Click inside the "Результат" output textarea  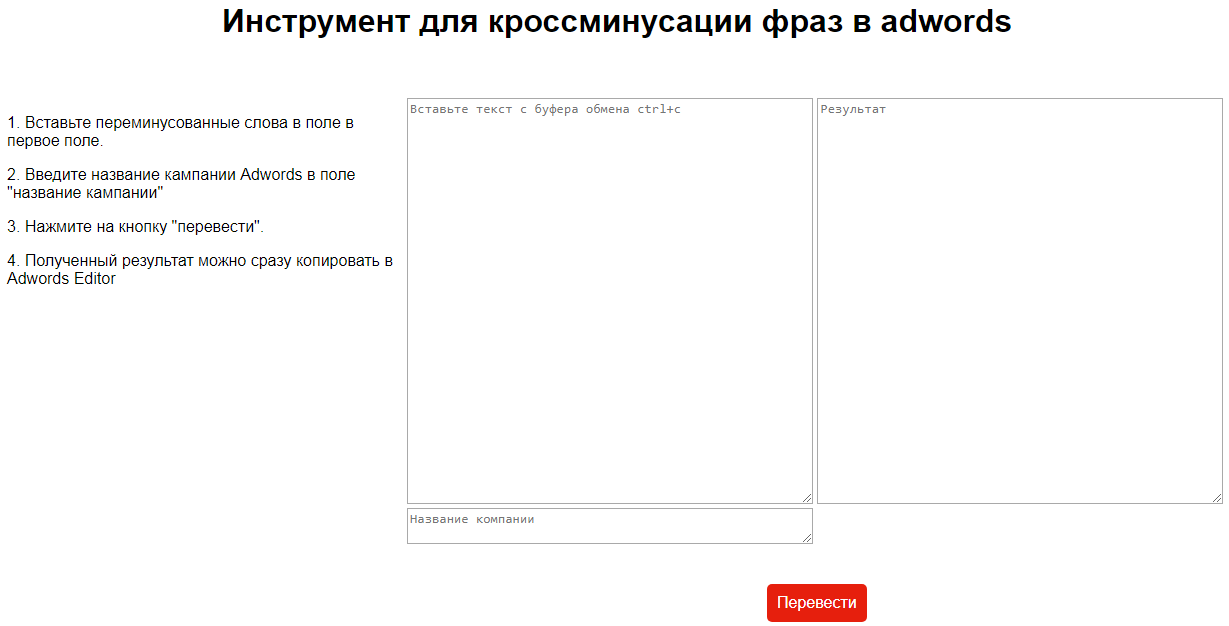[x=1020, y=300]
